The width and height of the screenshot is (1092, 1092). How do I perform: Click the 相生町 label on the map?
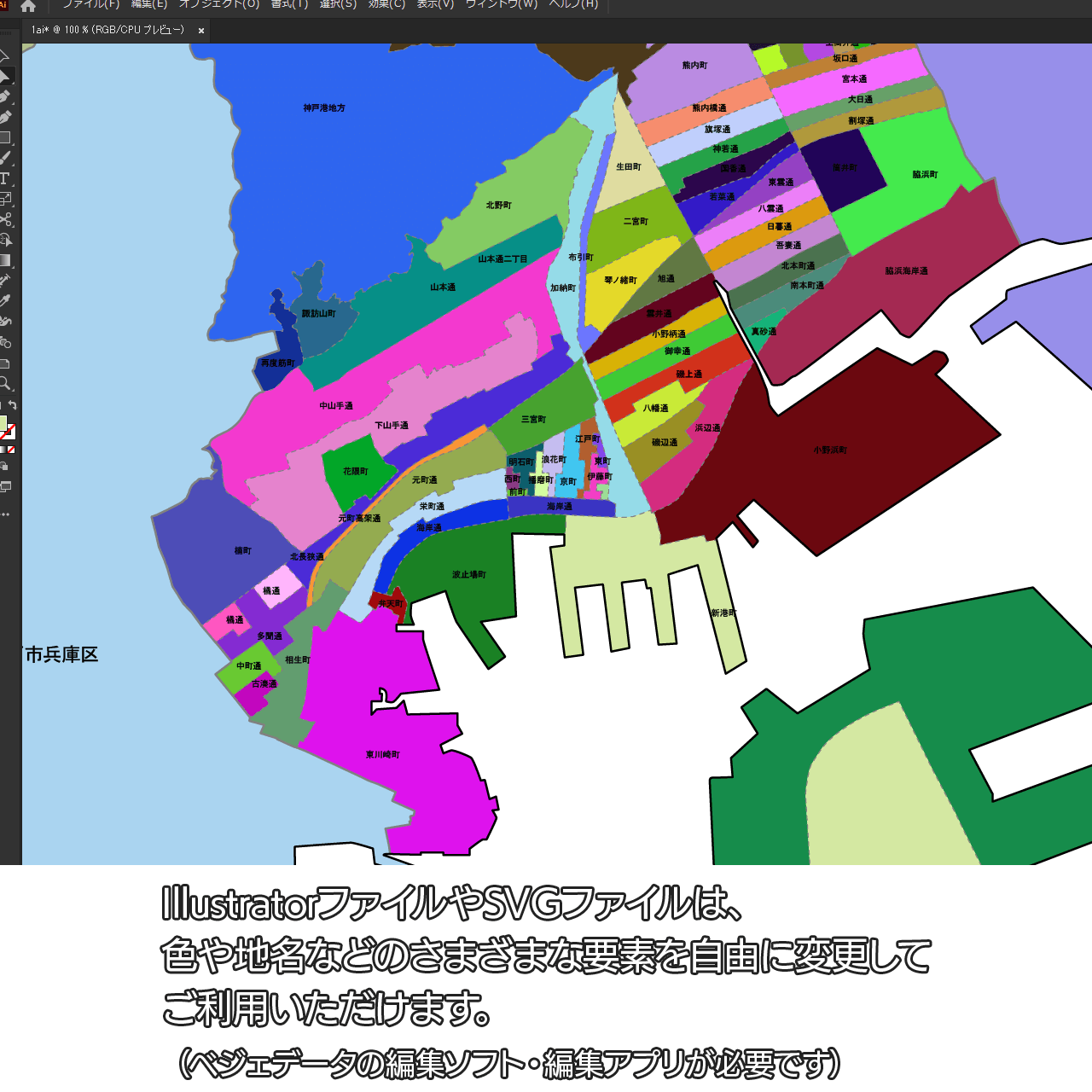[x=298, y=660]
